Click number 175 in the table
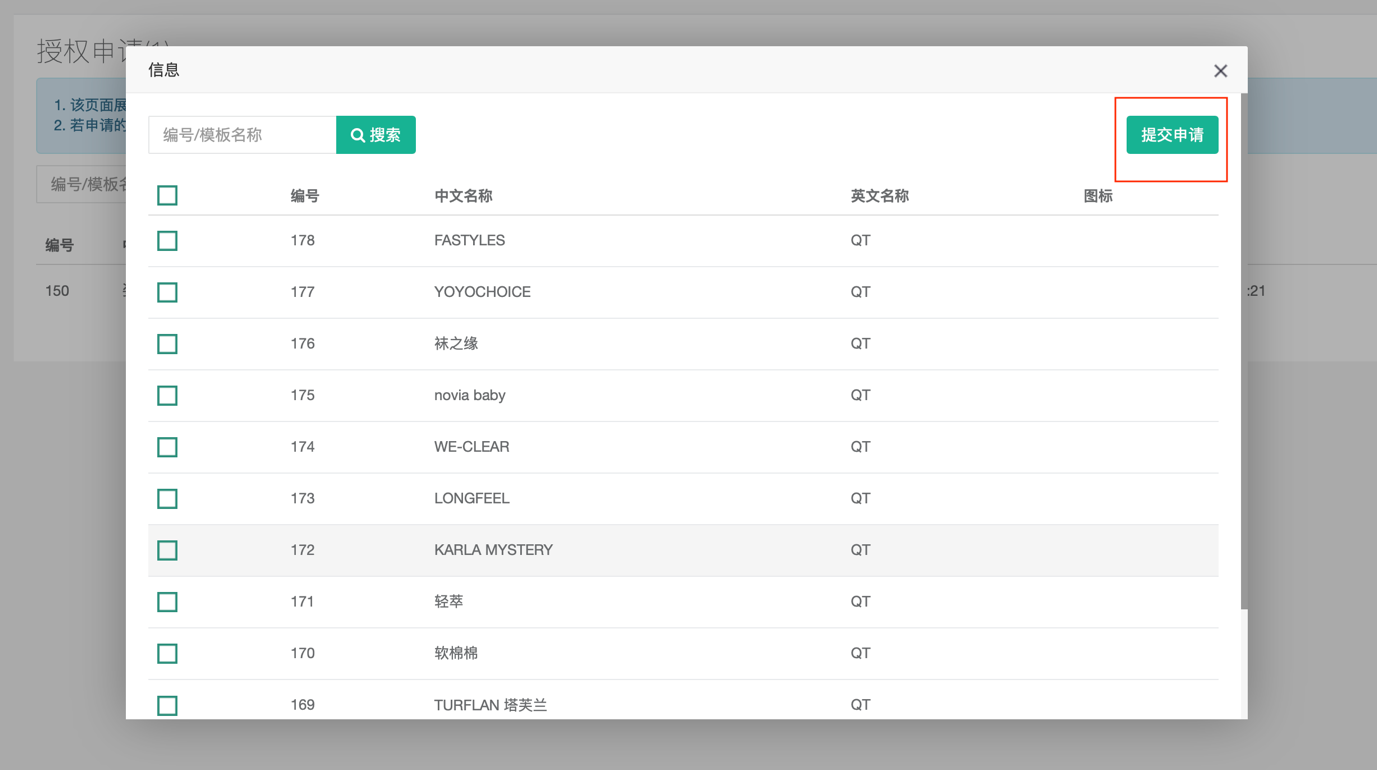The height and width of the screenshot is (770, 1377). pyautogui.click(x=302, y=395)
